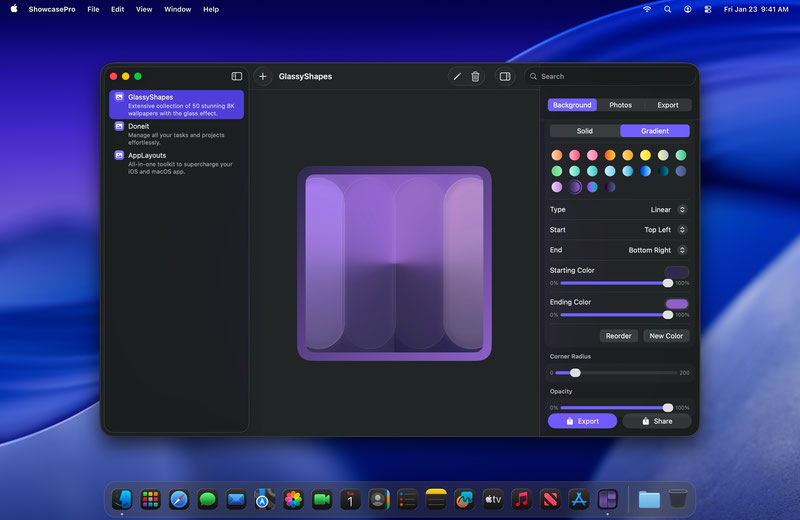Click the plus icon to add a showcase

click(x=263, y=76)
